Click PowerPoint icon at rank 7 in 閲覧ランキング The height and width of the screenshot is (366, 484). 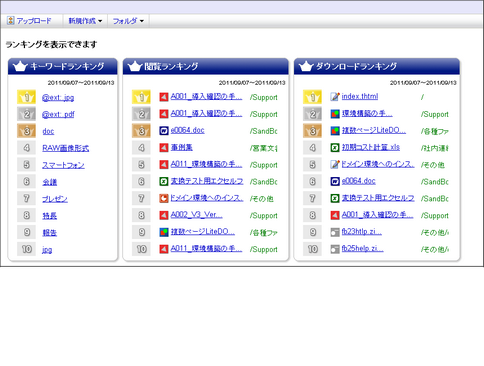point(164,198)
